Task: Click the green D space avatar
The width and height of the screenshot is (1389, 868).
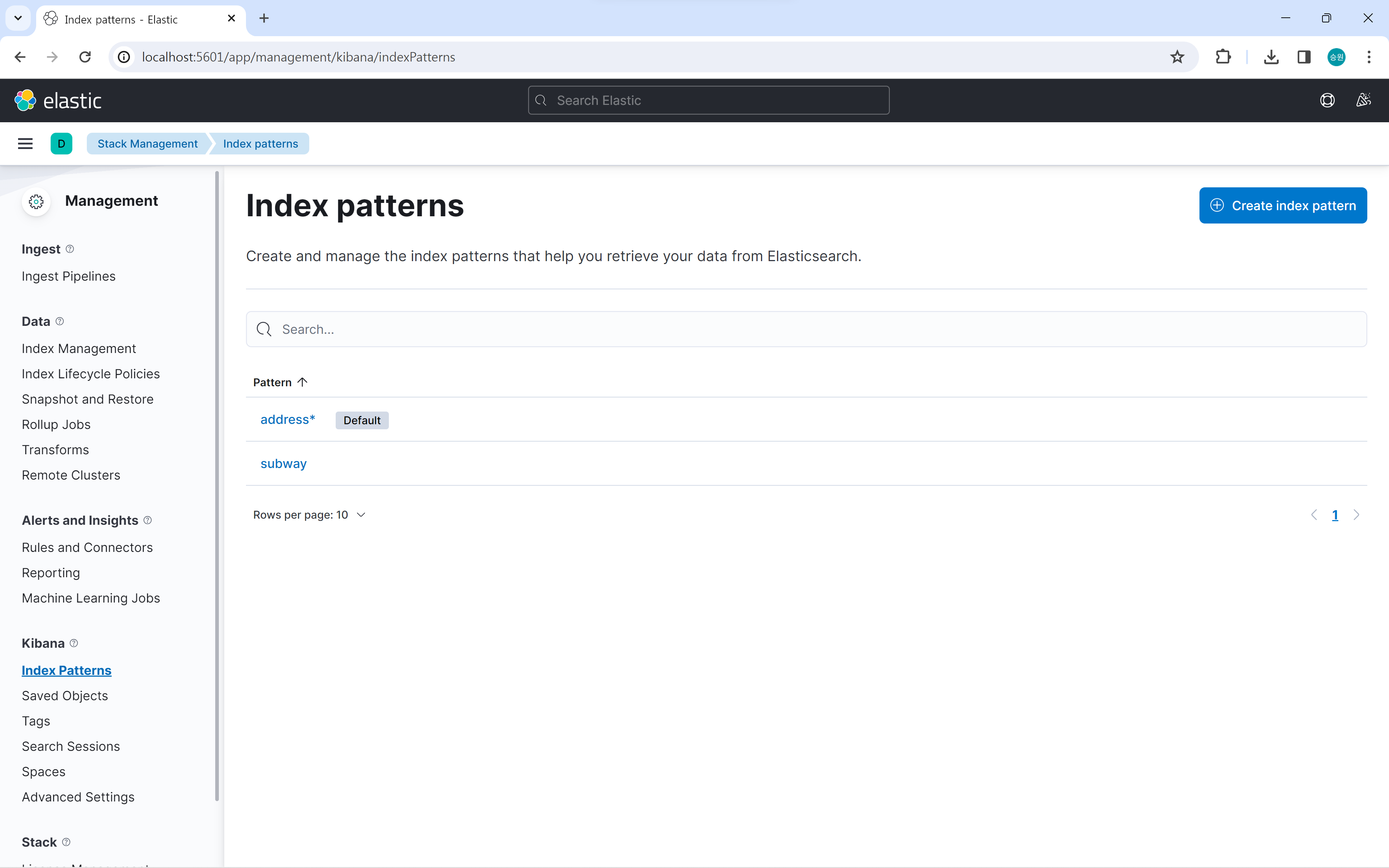Action: click(61, 144)
